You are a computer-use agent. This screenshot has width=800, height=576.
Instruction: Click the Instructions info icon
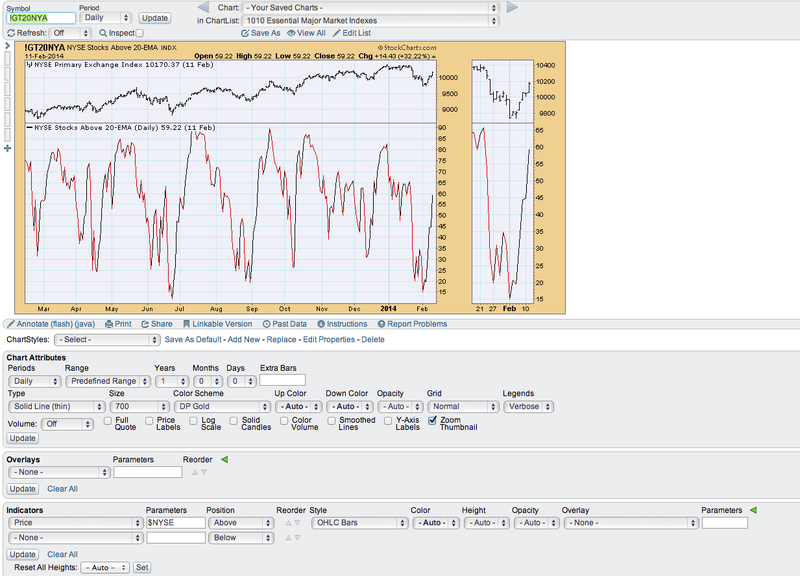(x=321, y=324)
